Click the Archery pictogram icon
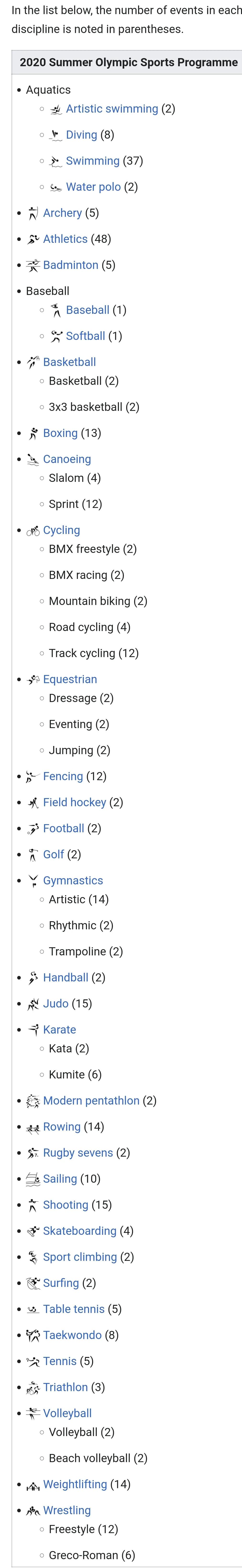The width and height of the screenshot is (242, 1568). click(x=33, y=213)
